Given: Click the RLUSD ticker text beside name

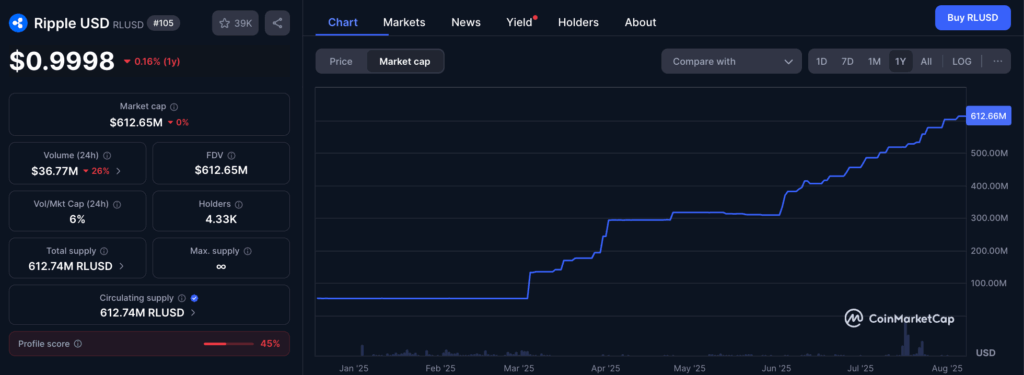Looking at the screenshot, I should coord(127,24).
